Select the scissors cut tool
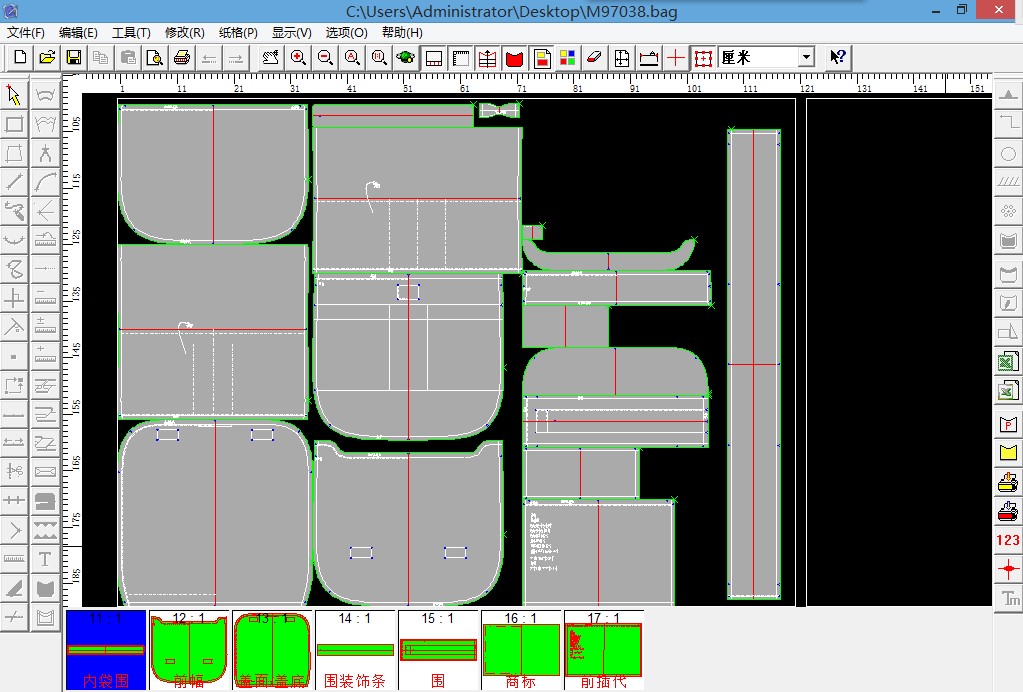Screen dimensions: 1023x692 tap(14, 470)
